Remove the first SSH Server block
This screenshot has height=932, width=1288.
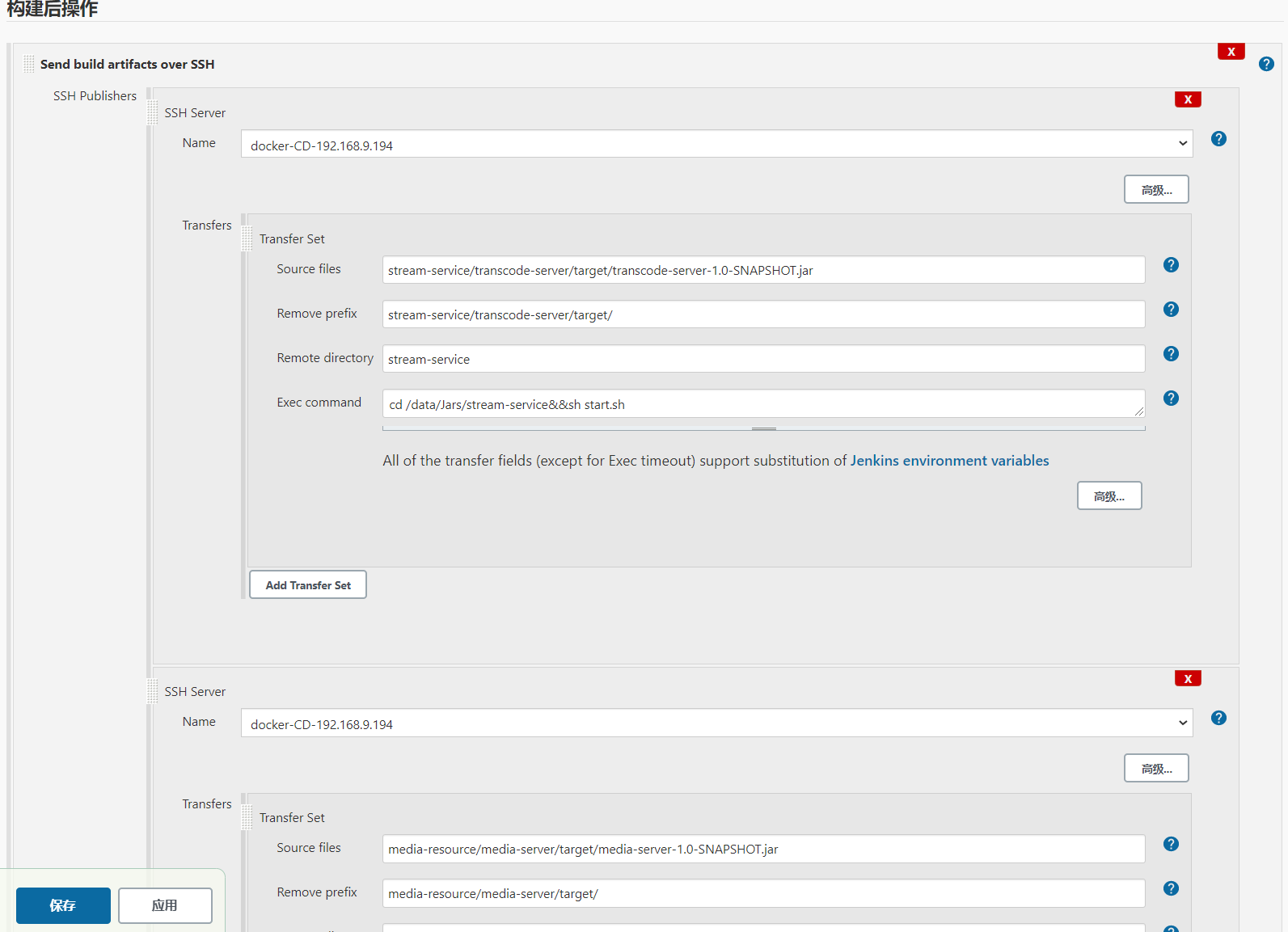point(1188,99)
